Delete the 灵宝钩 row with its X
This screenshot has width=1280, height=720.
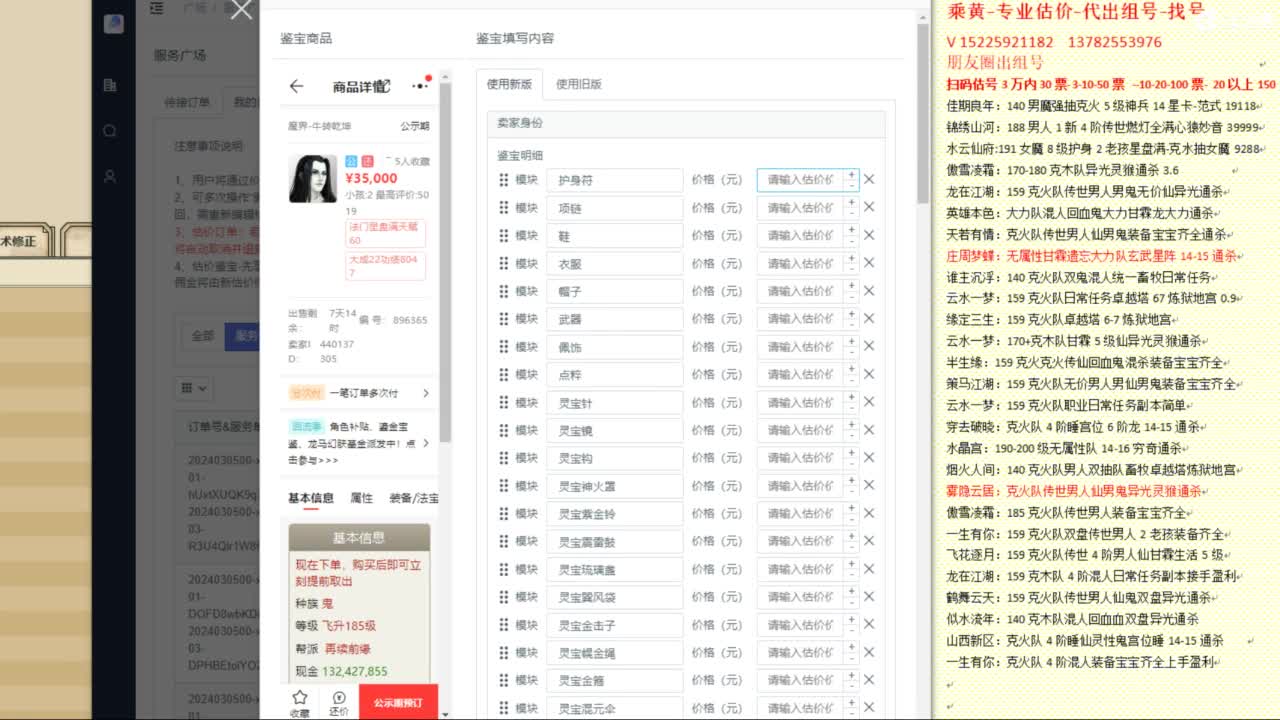[869, 458]
